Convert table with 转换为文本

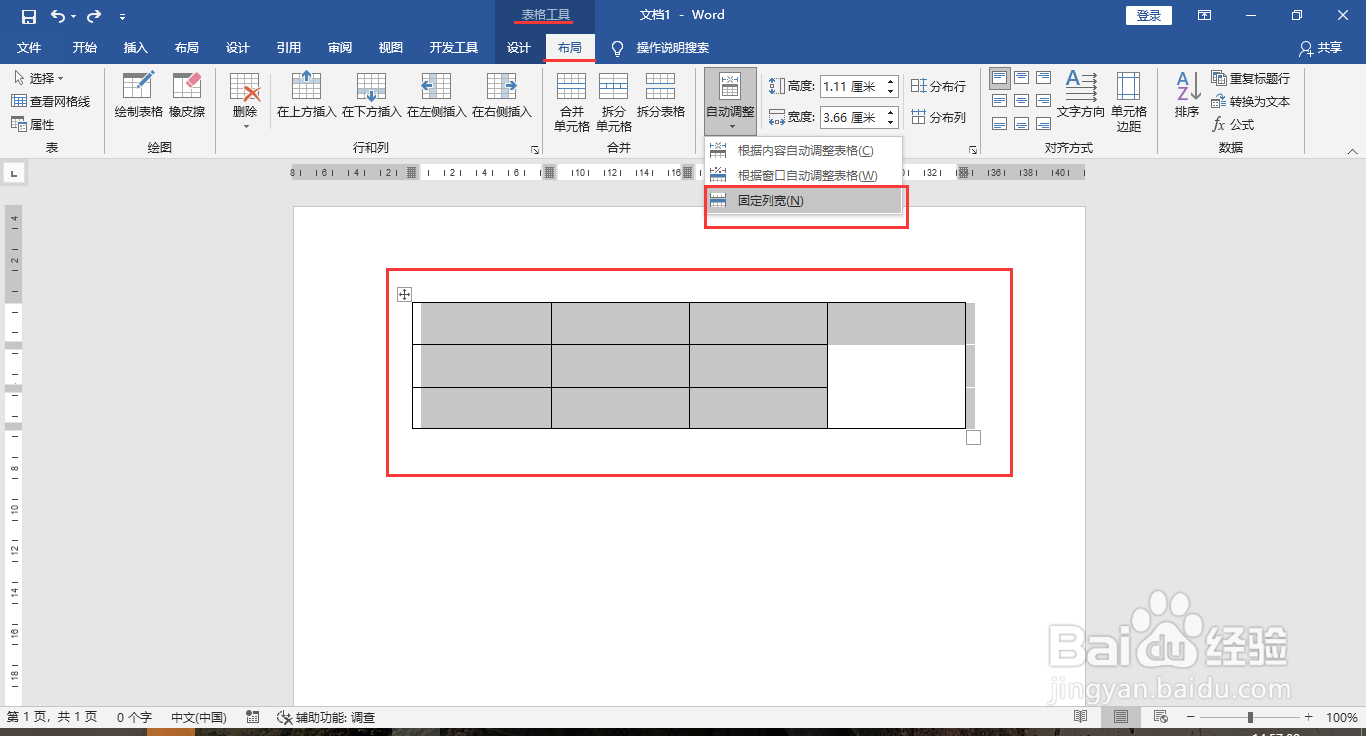1247,101
